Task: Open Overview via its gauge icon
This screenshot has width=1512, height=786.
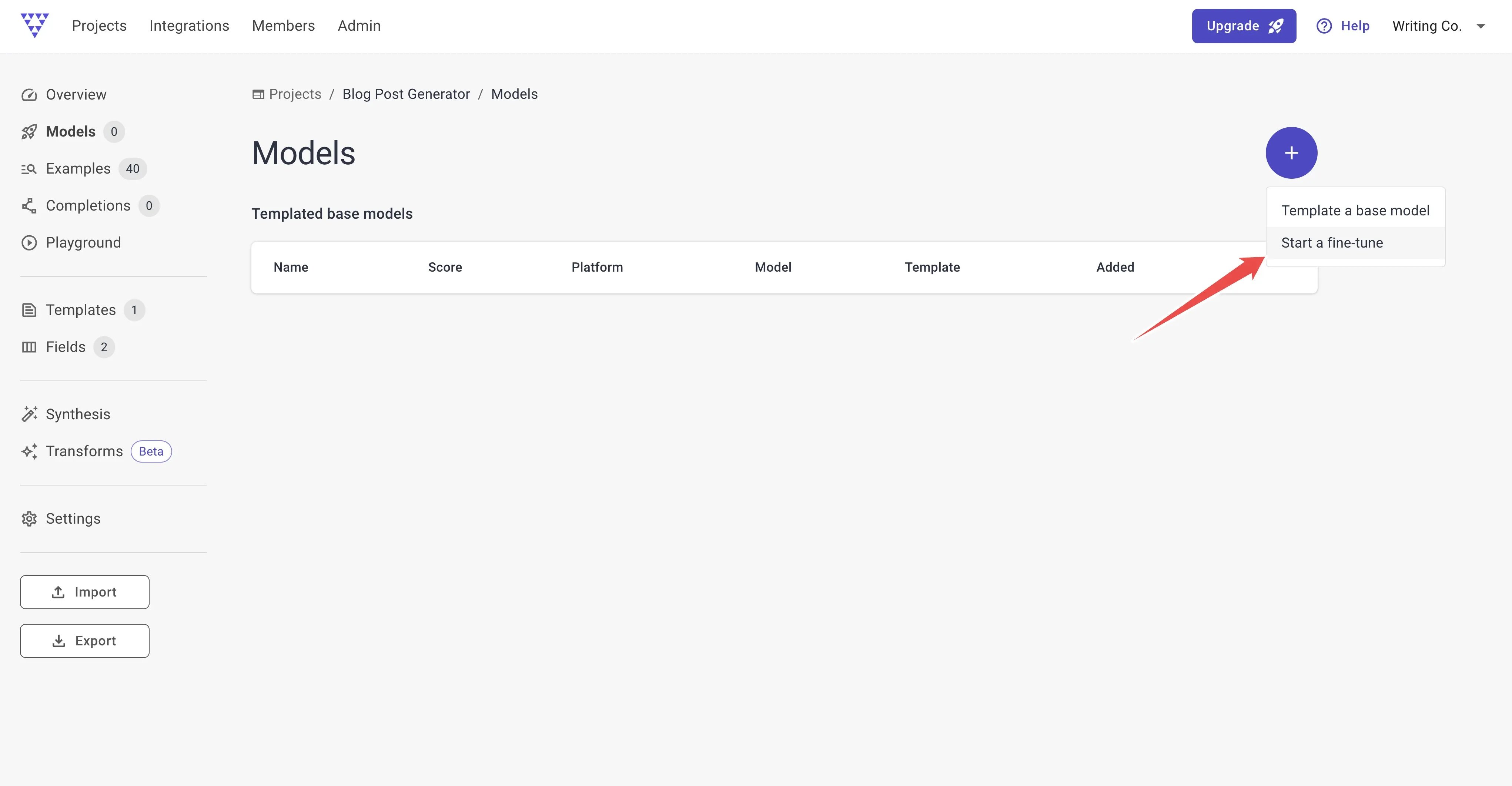Action: point(29,95)
